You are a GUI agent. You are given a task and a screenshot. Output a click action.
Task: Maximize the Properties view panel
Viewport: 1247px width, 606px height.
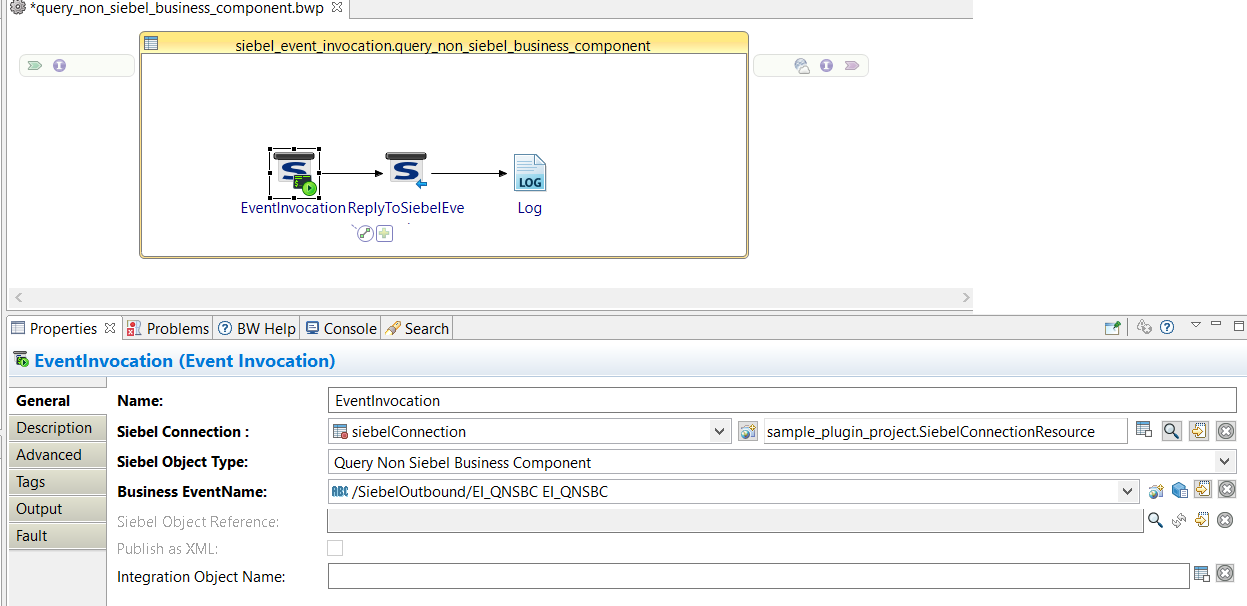coord(1238,326)
